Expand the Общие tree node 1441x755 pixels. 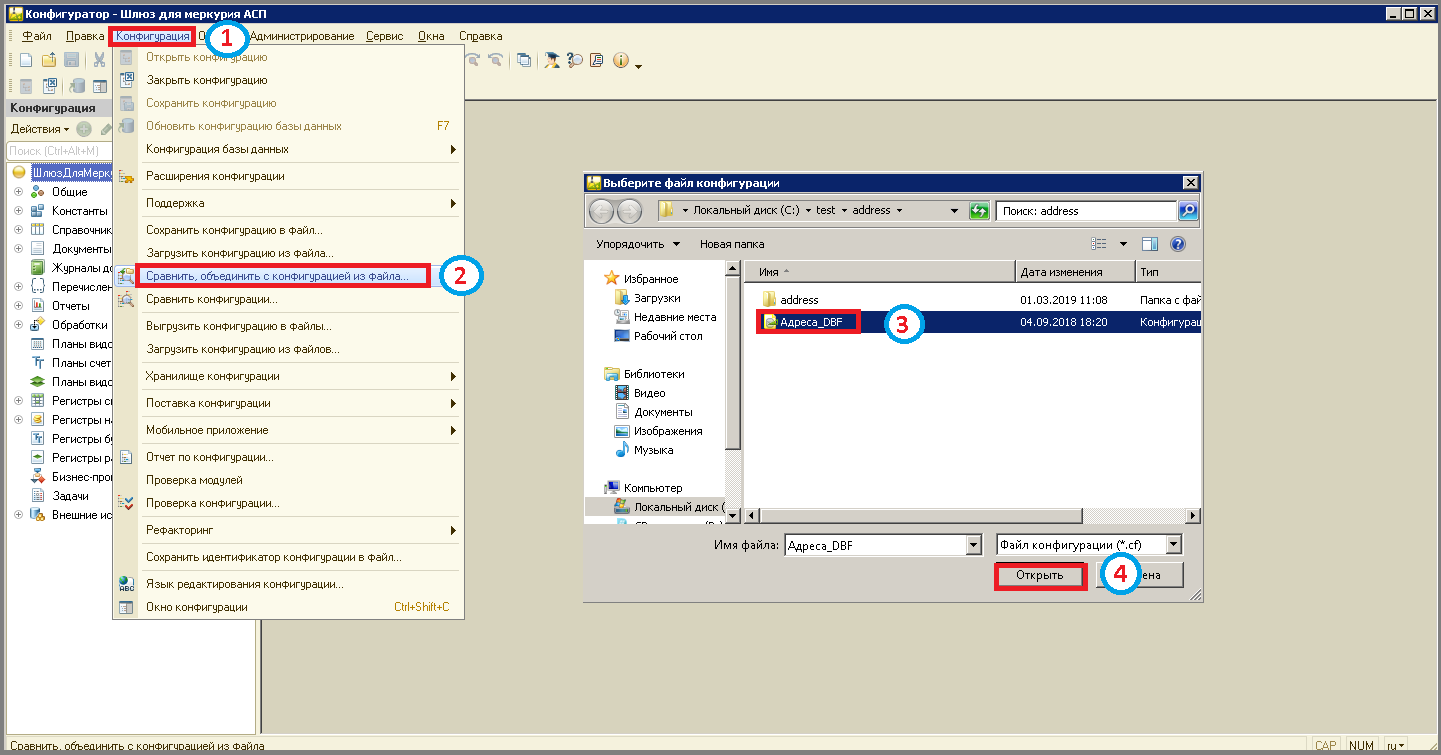[x=18, y=192]
